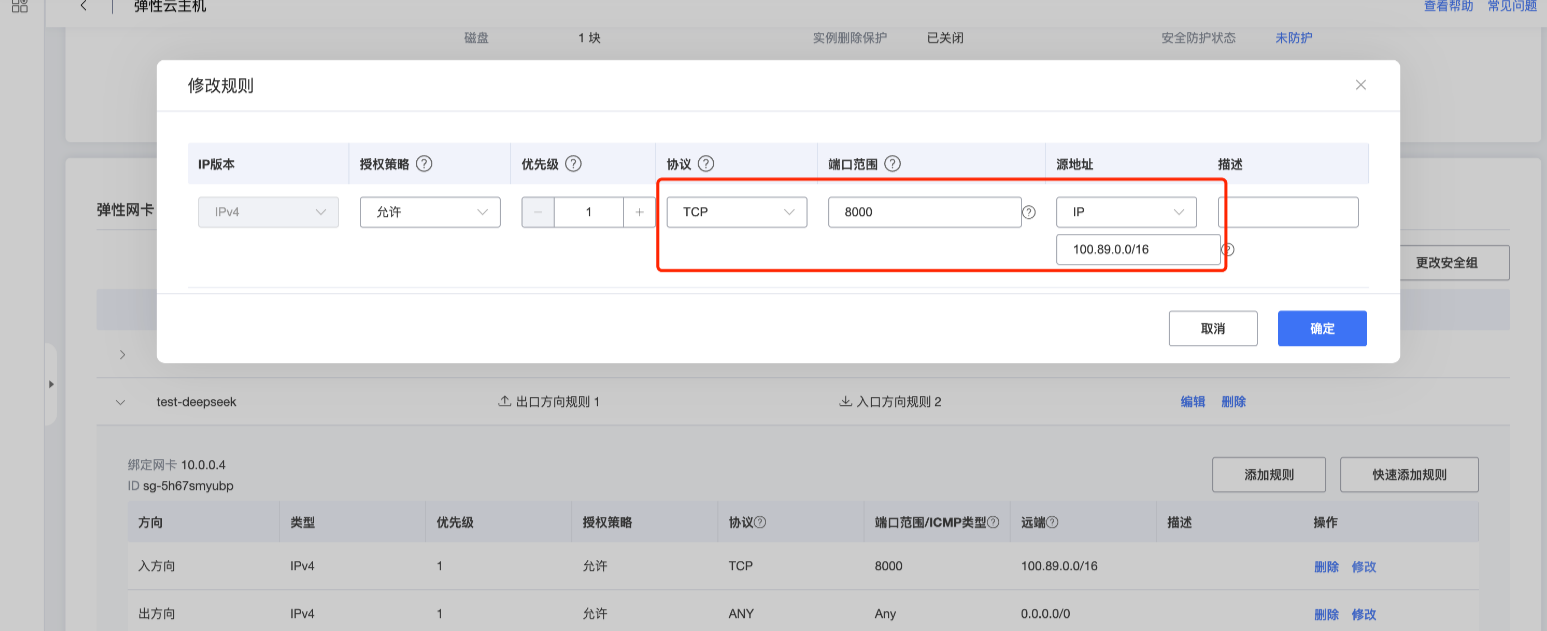Open the 端口范围 help icon in dialog header
1547x631 pixels.
click(893, 164)
